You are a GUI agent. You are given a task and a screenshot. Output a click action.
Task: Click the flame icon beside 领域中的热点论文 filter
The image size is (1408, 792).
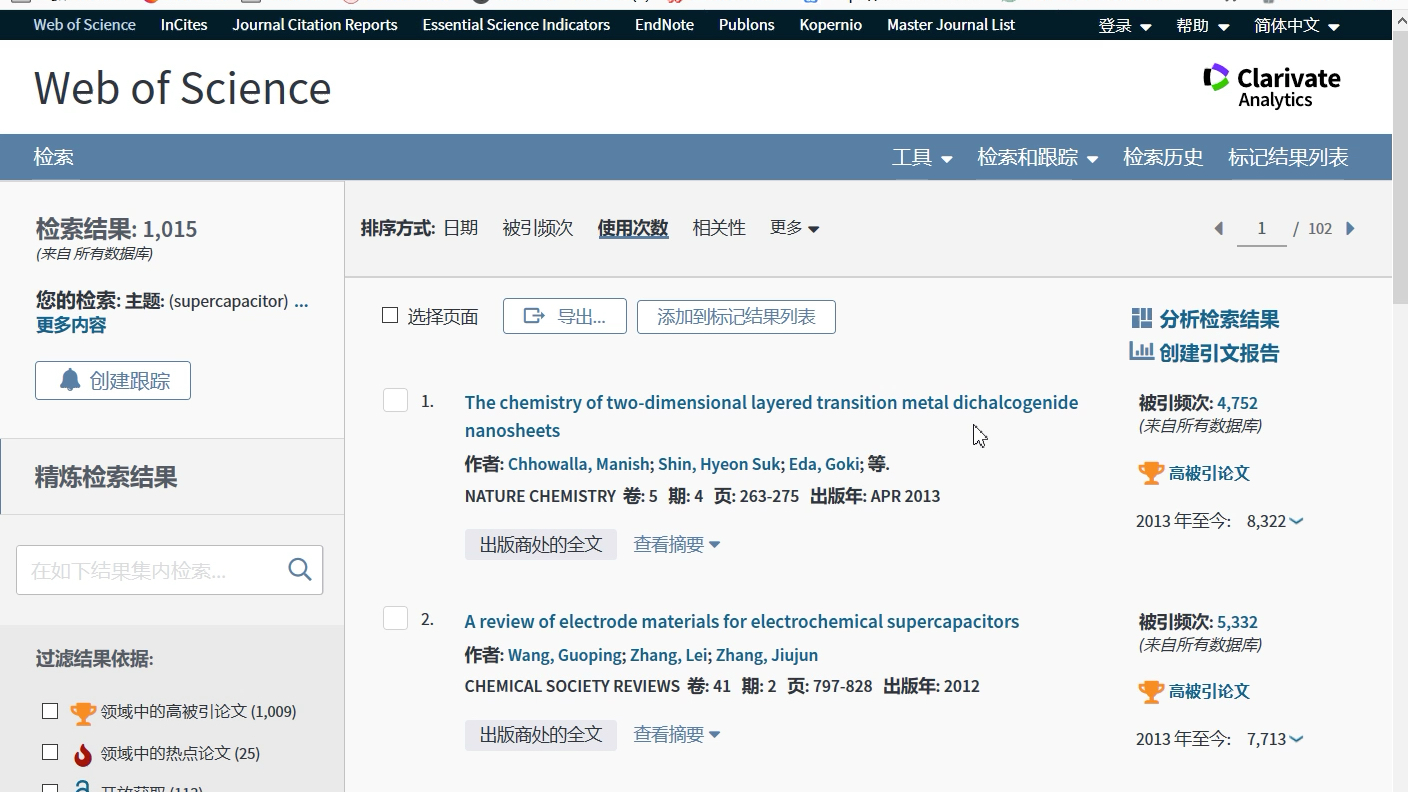point(83,754)
